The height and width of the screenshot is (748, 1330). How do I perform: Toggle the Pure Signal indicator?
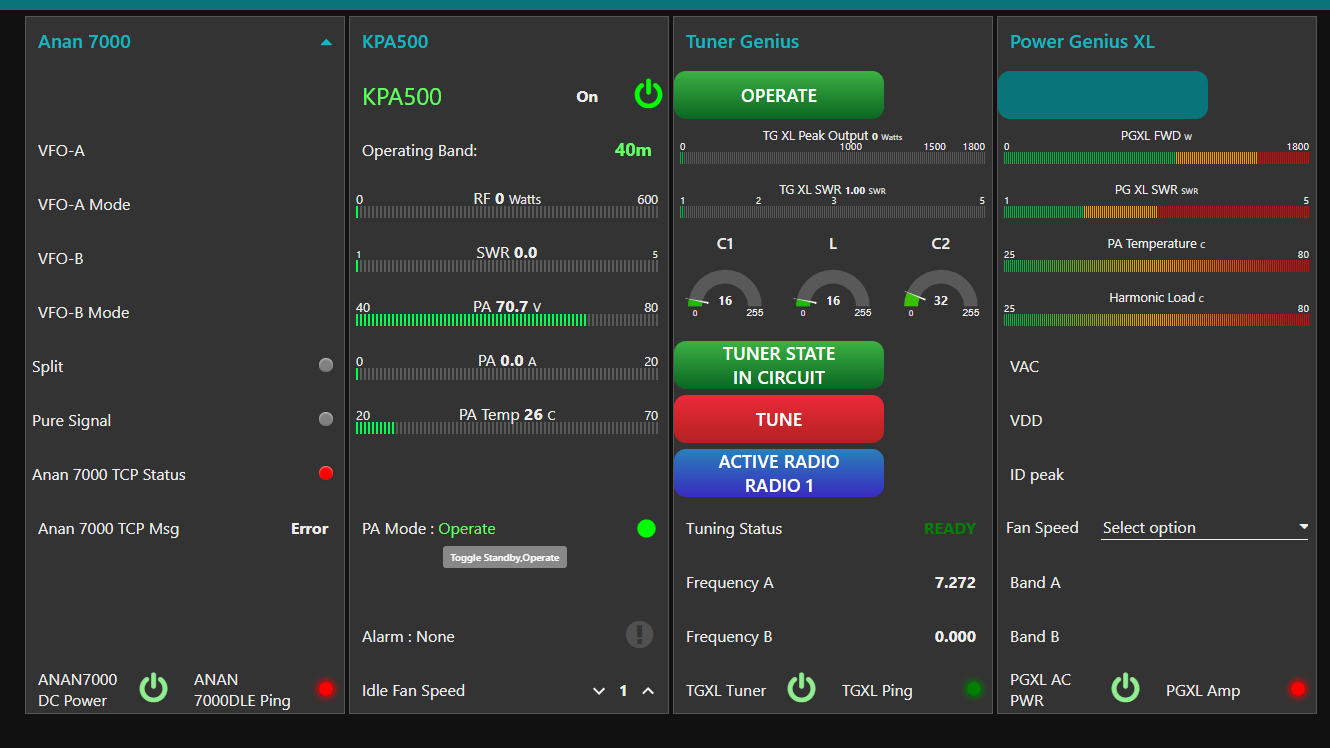[326, 419]
